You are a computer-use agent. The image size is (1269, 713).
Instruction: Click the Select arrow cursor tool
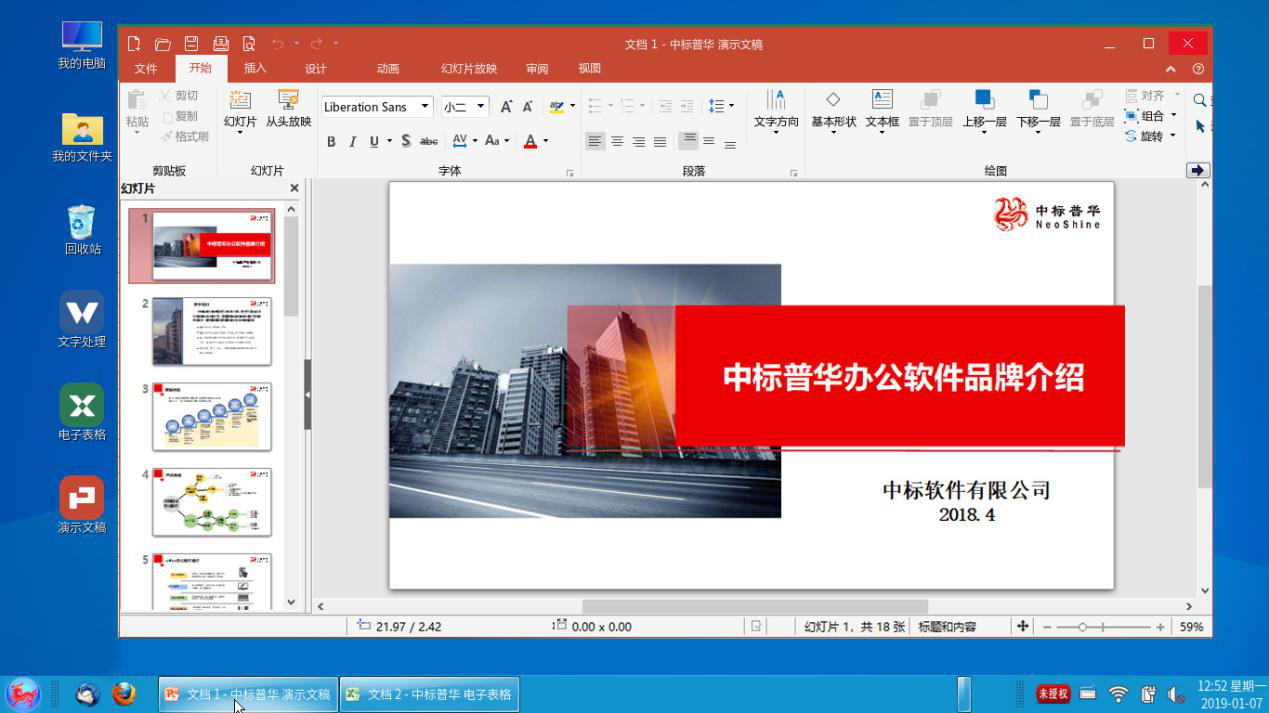[1201, 126]
